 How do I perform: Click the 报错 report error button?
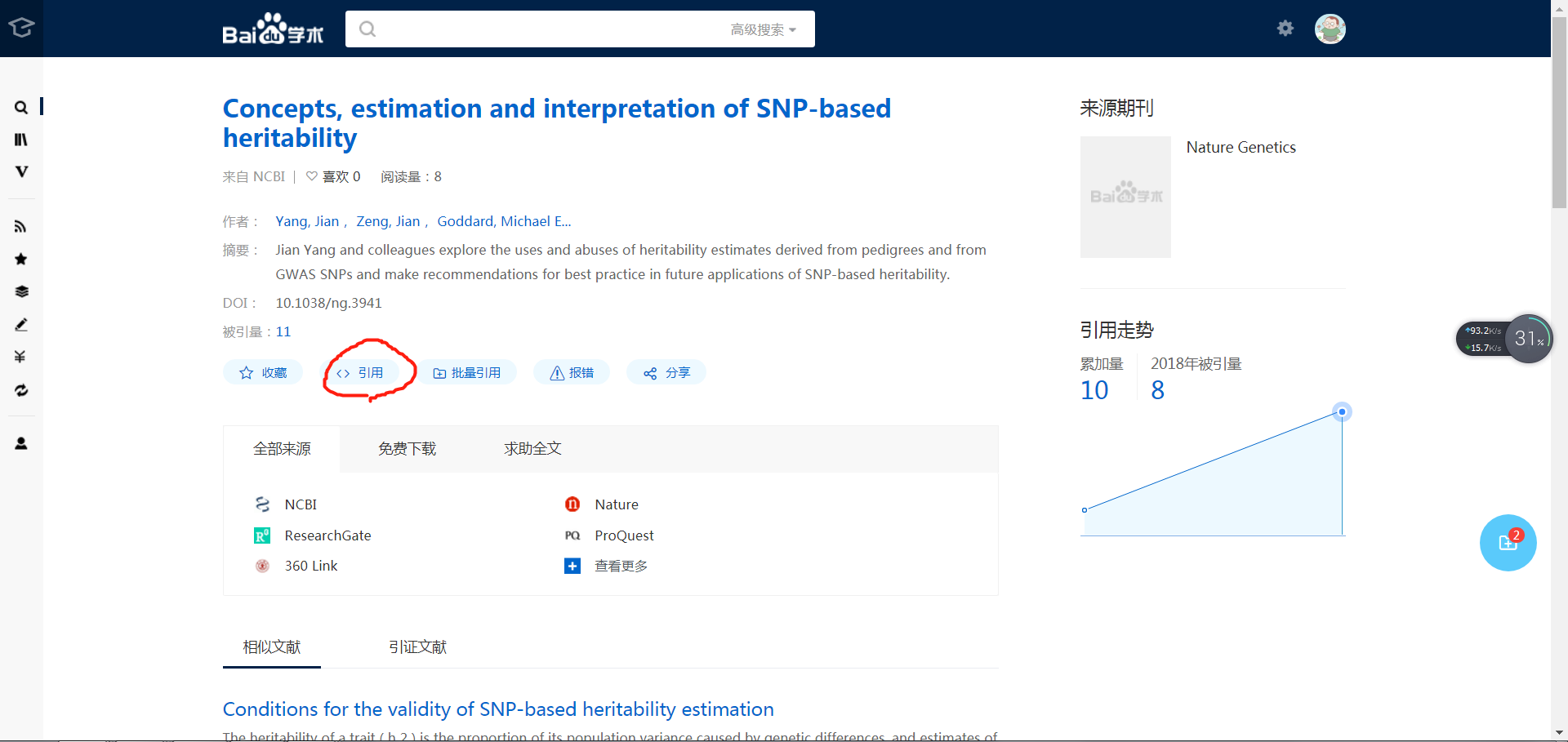point(572,372)
